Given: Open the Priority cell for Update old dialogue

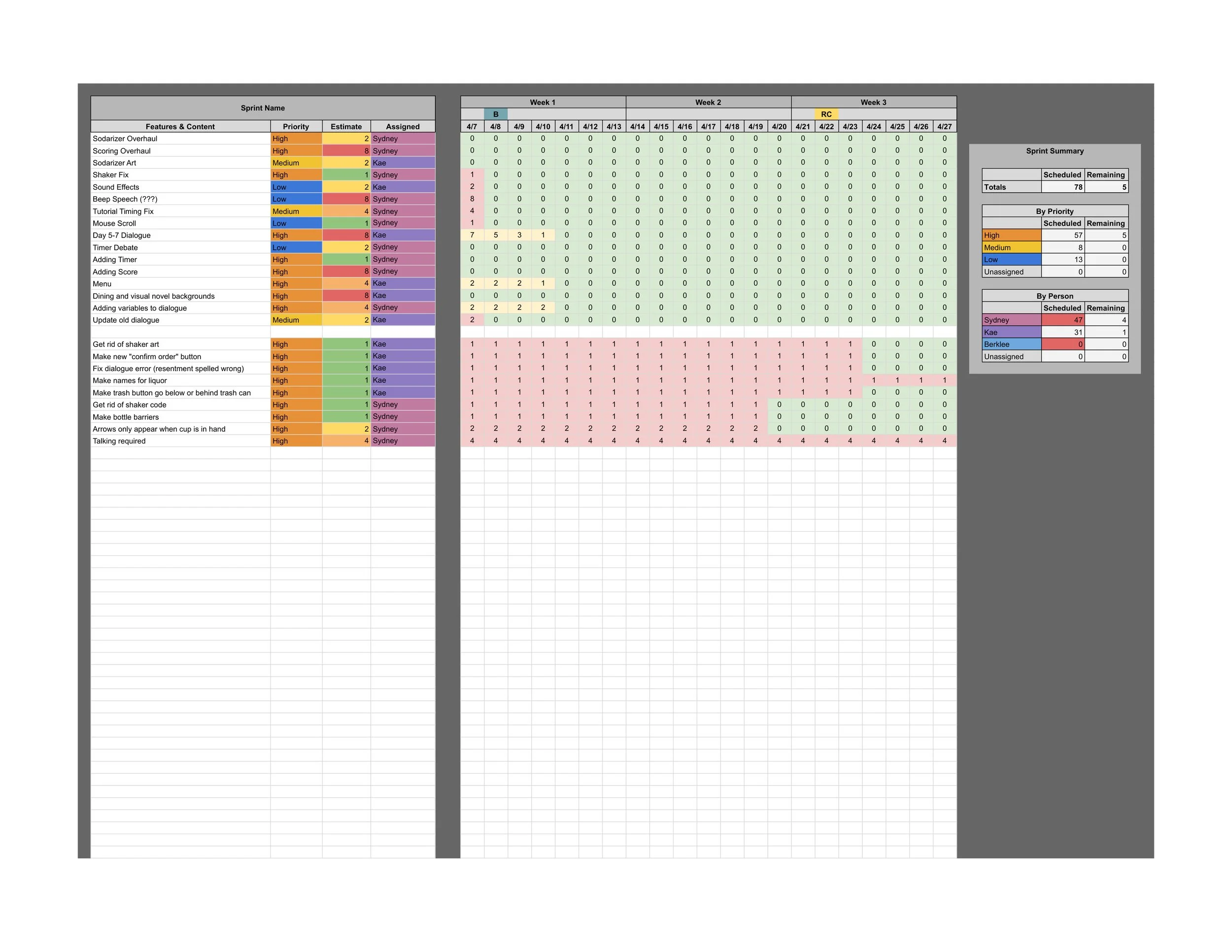Looking at the screenshot, I should (x=296, y=320).
